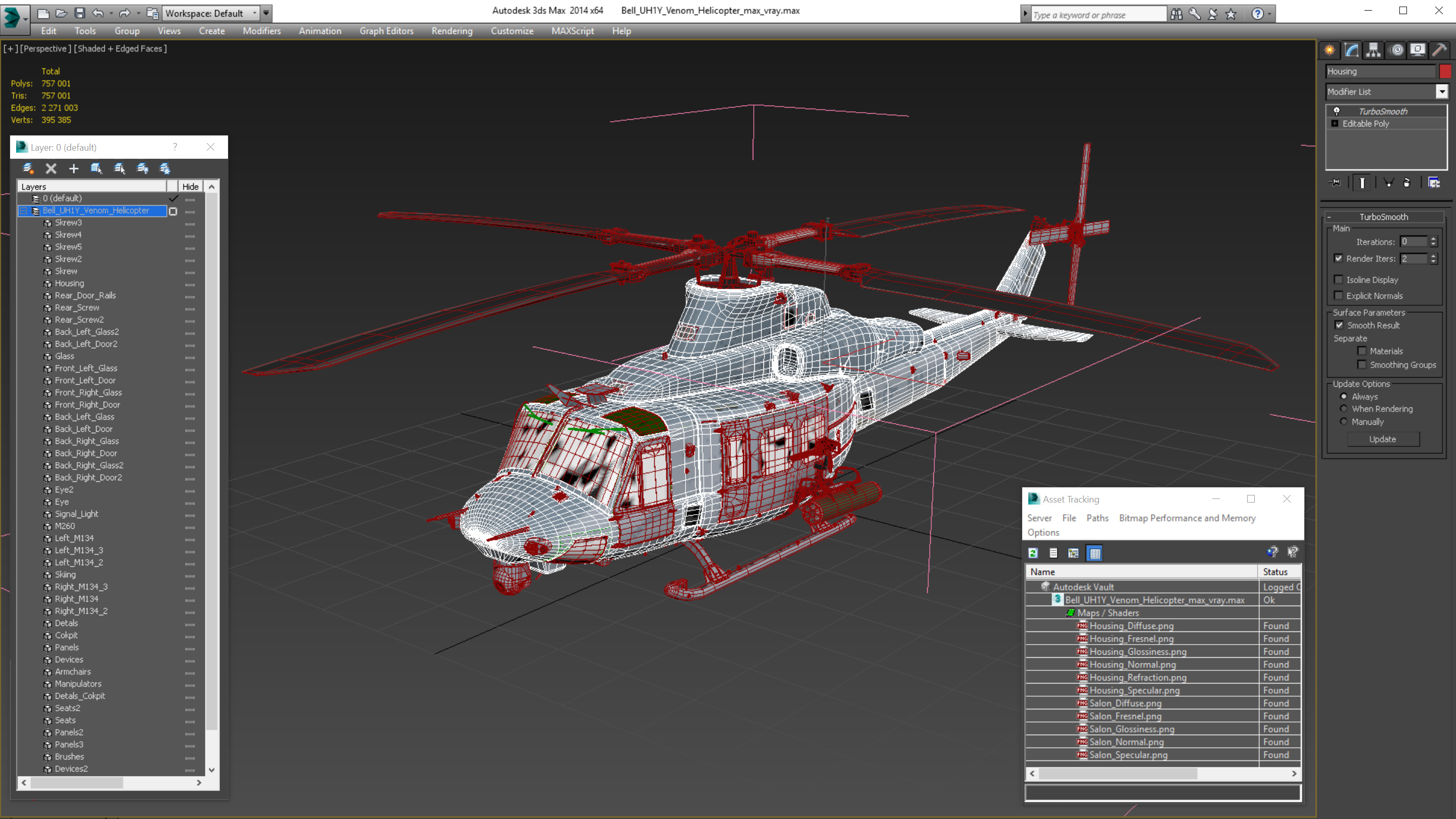
Task: Open the Modifier List dropdown
Action: click(x=1442, y=92)
